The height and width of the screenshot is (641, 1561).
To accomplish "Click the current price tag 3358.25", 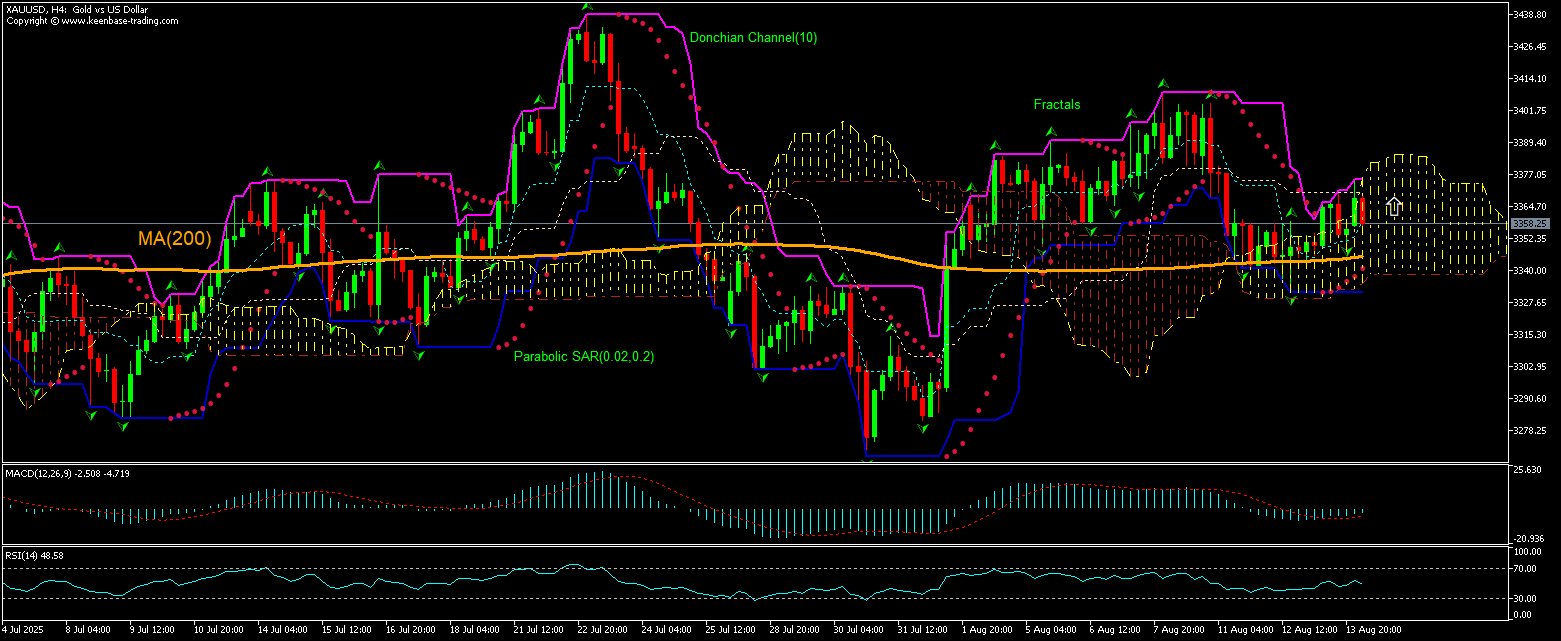I will tap(1530, 223).
